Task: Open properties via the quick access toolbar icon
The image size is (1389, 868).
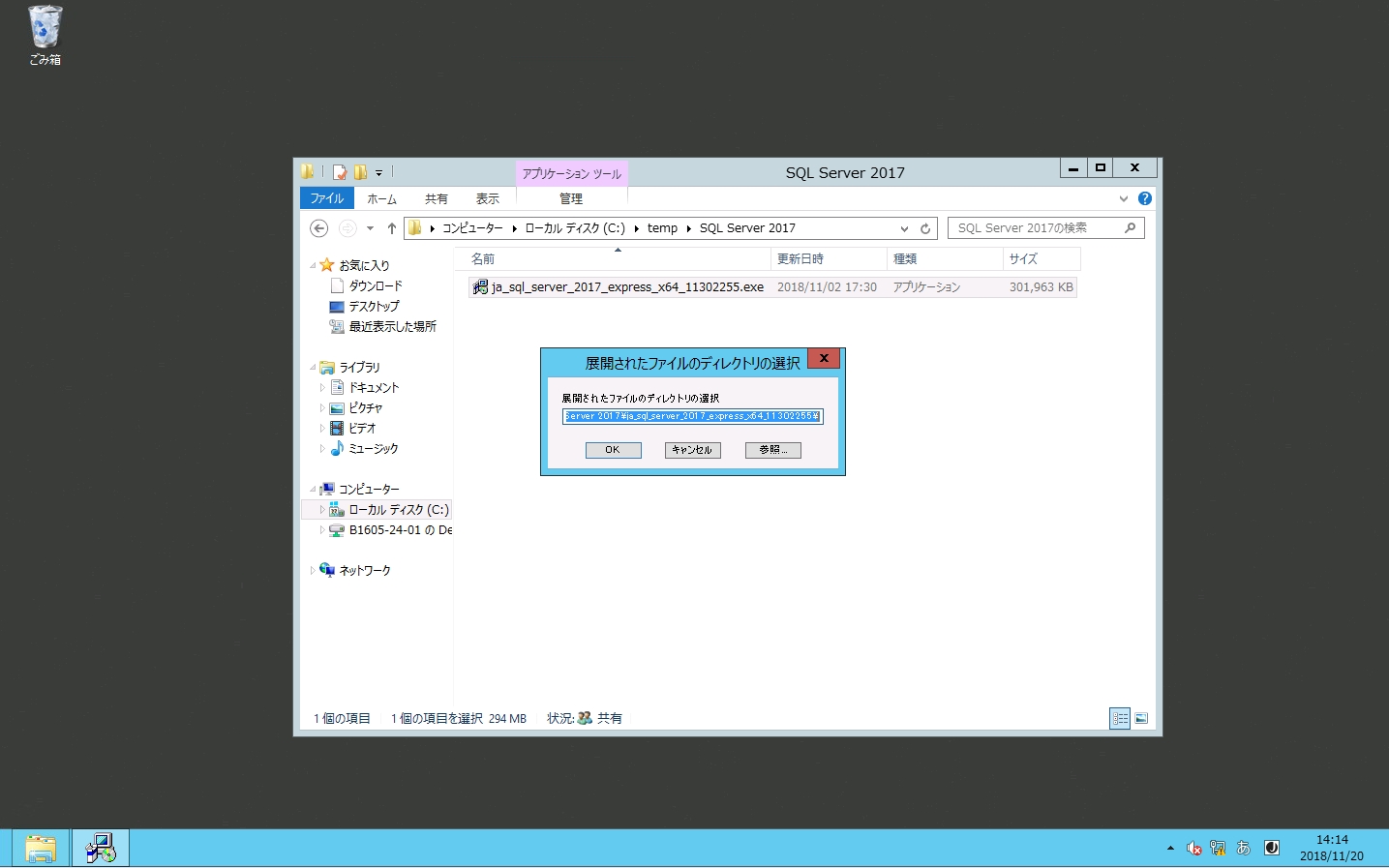Action: [x=339, y=171]
